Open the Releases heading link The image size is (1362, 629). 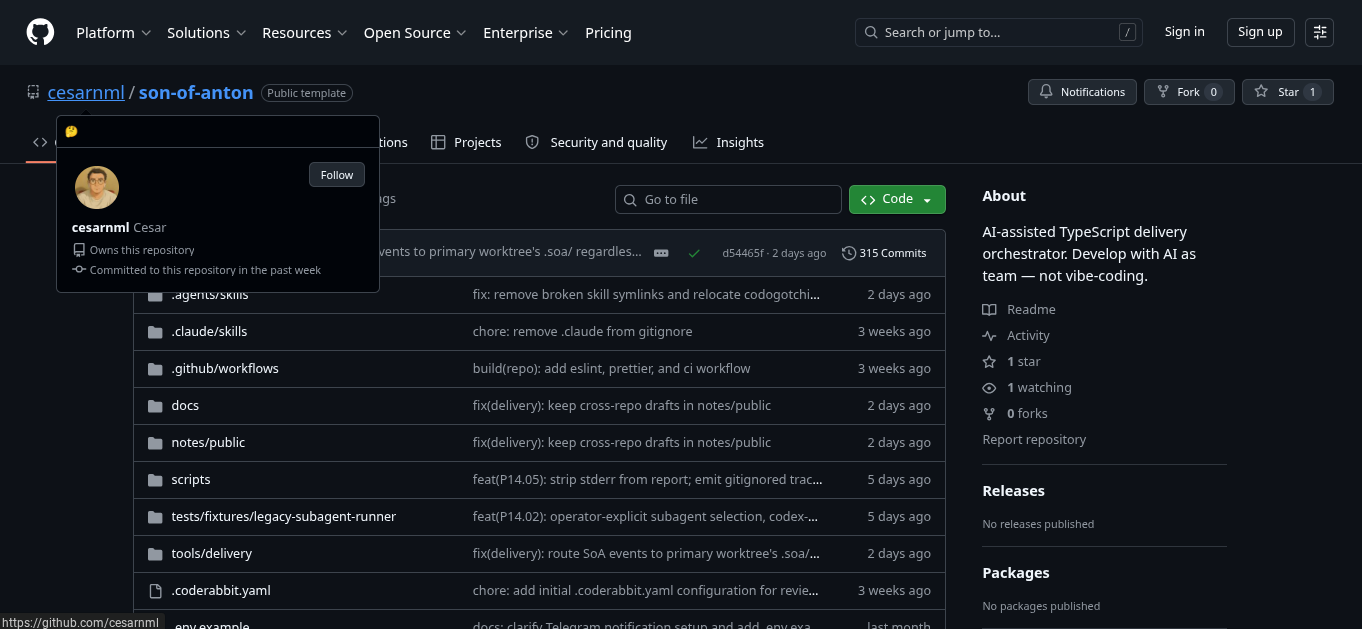1013,491
